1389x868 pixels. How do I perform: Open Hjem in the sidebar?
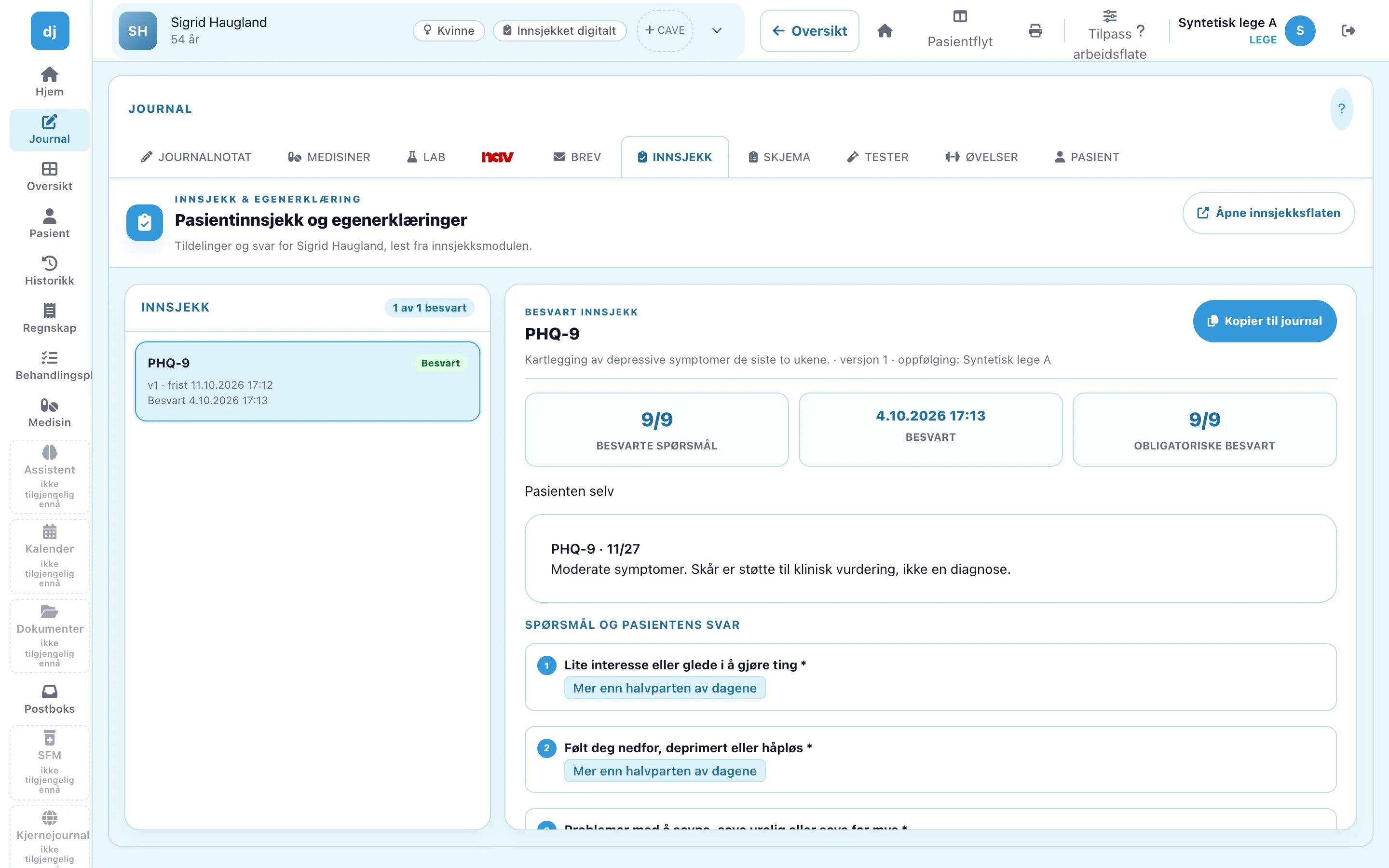(x=49, y=82)
